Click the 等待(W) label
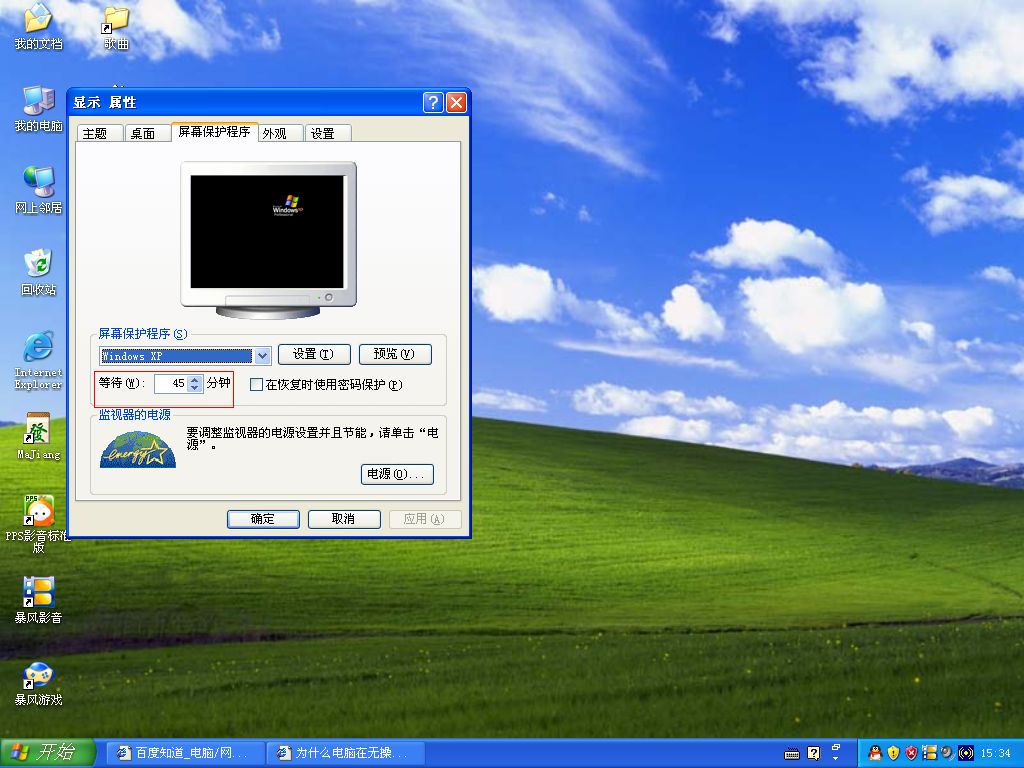 121,383
